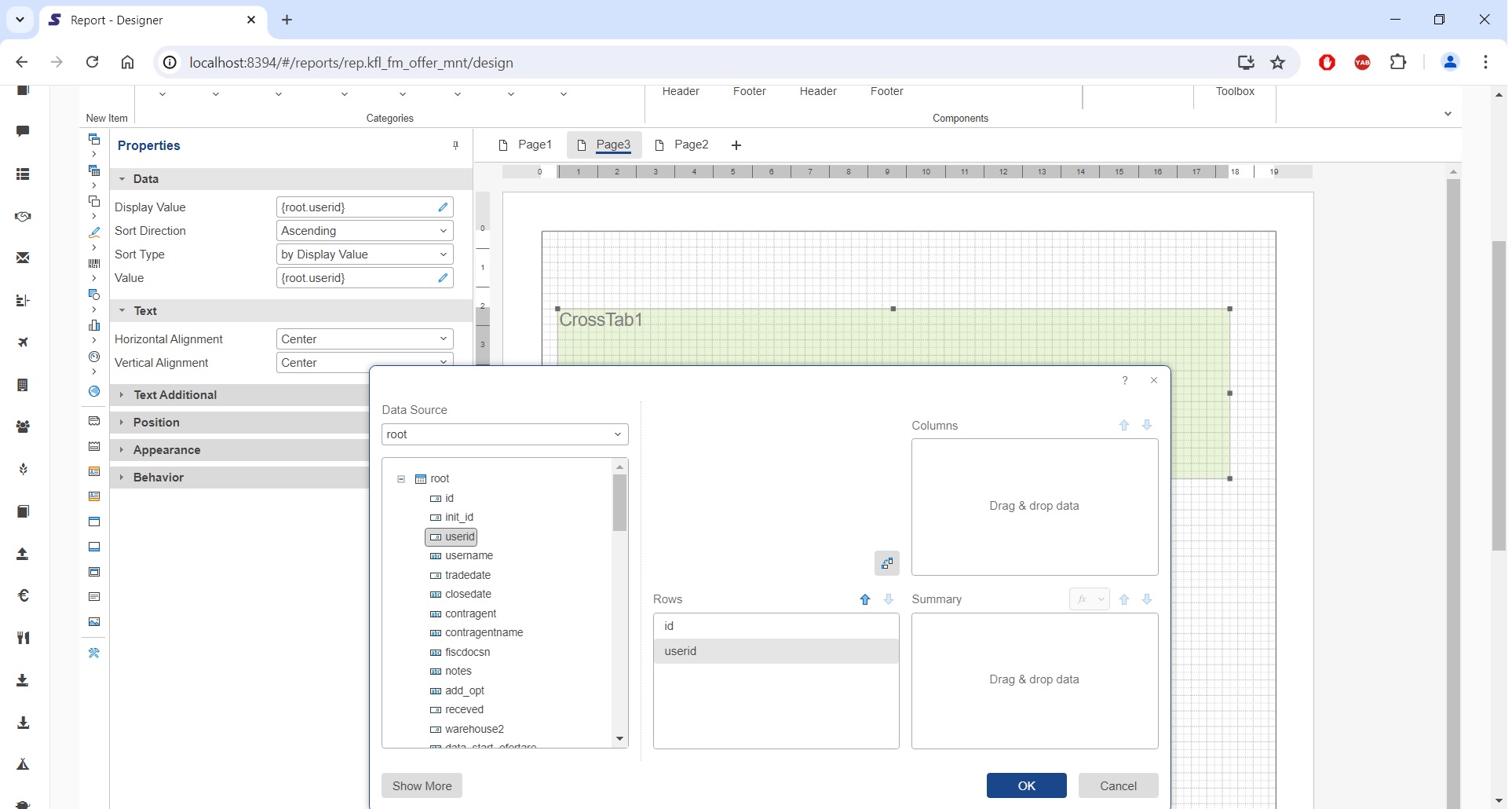Viewport: 1512px width, 809px height.
Task: Select the chart component in the toolbox strip
Action: 94,325
